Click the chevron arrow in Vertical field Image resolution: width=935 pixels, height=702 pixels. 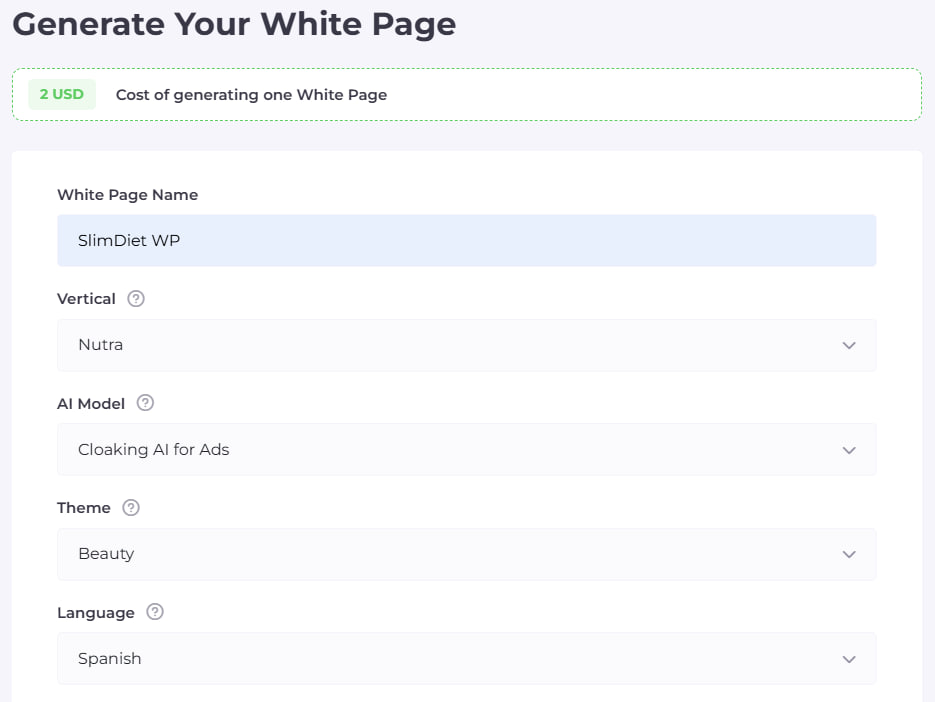pos(849,345)
